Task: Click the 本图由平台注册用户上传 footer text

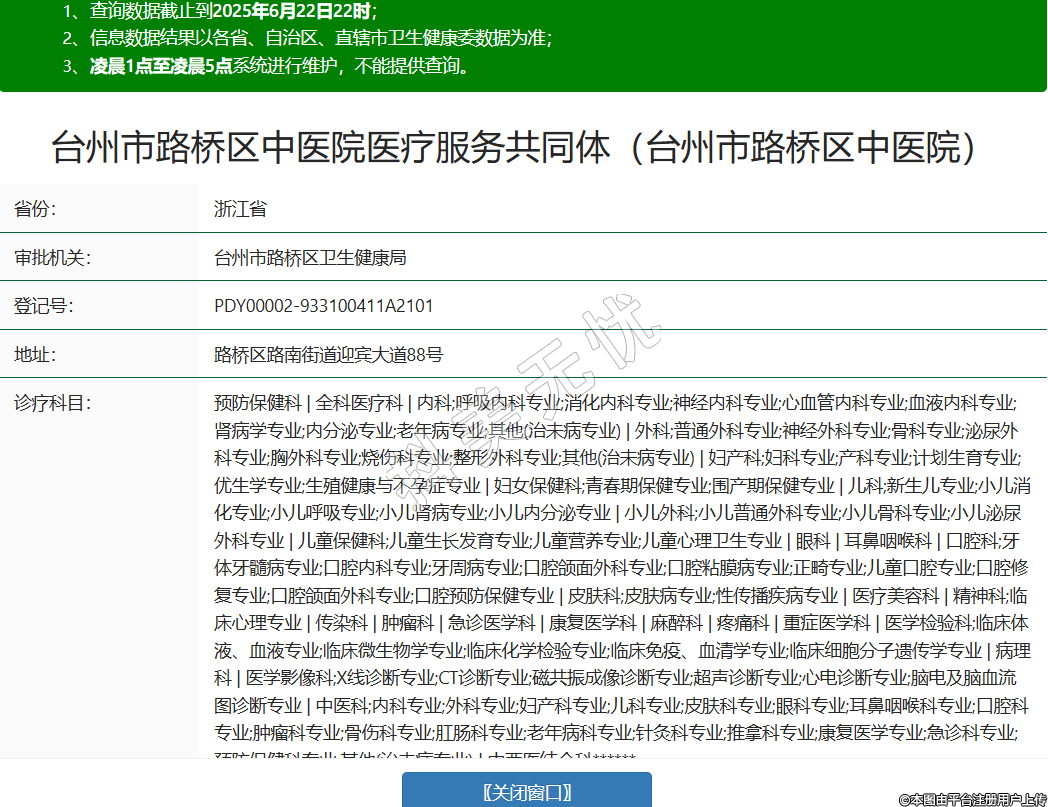Action: [972, 799]
